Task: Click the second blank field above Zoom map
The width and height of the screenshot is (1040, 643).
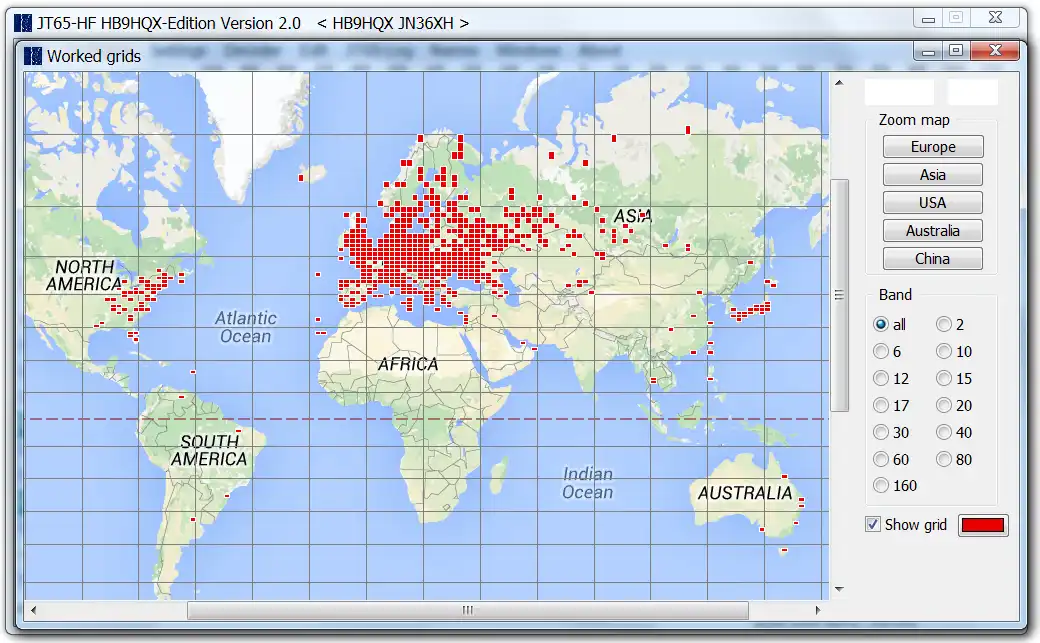Action: pyautogui.click(x=972, y=92)
